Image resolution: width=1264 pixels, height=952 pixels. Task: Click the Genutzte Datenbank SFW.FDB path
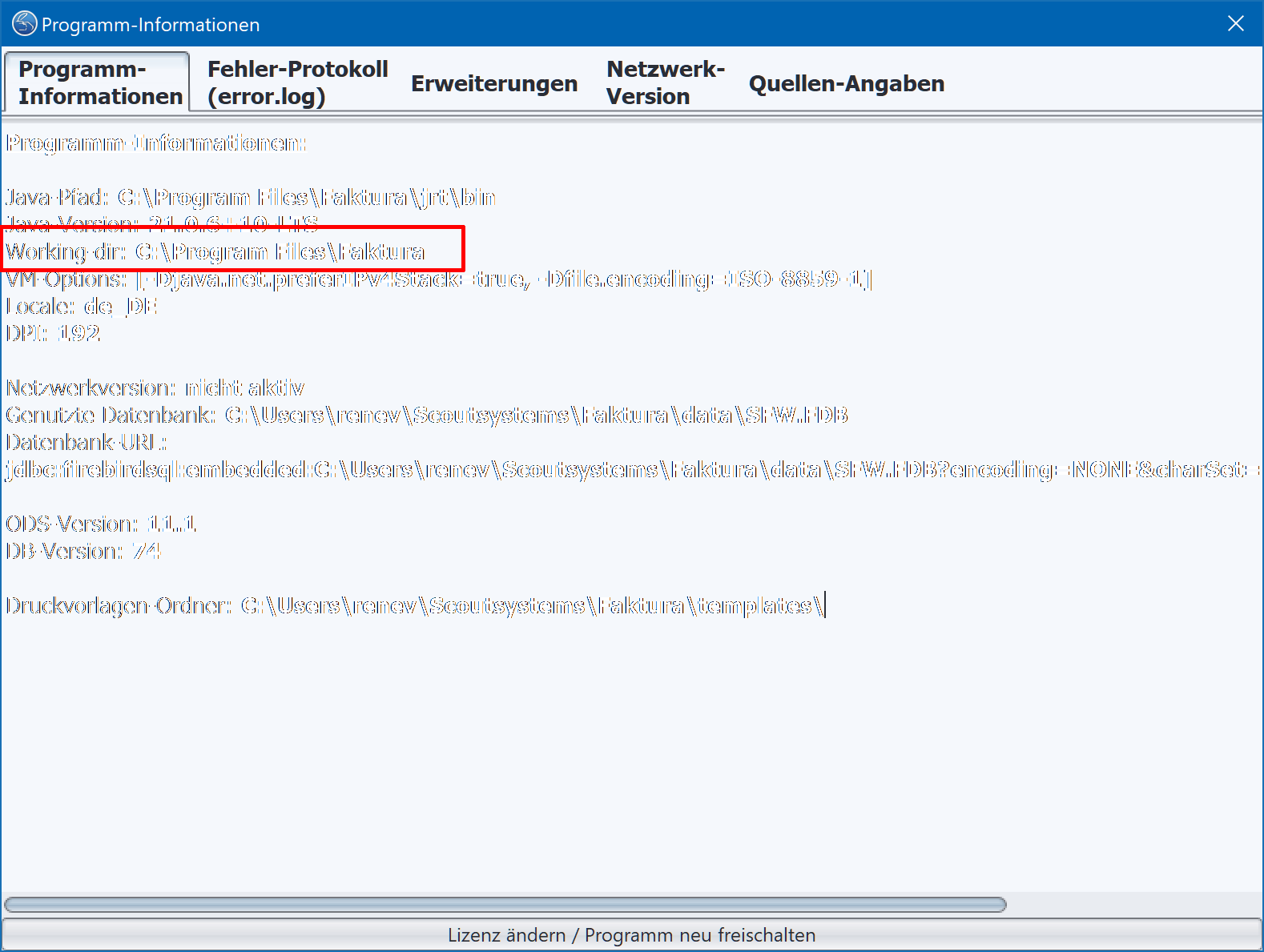point(536,415)
